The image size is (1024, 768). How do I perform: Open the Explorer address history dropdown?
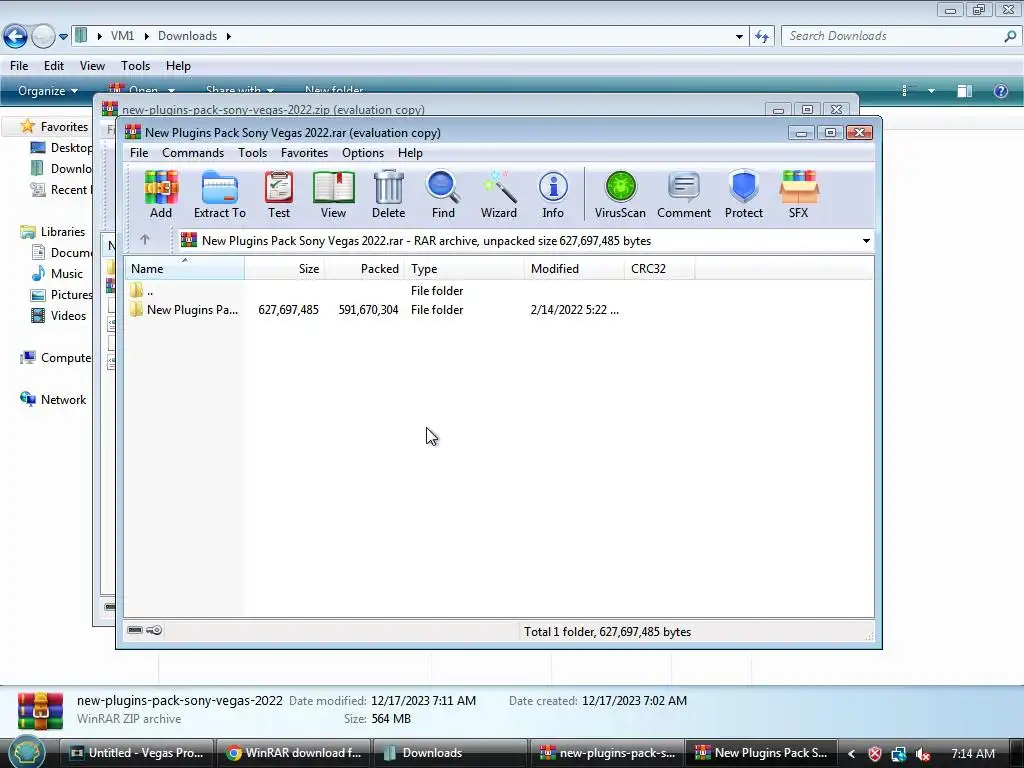(x=739, y=37)
